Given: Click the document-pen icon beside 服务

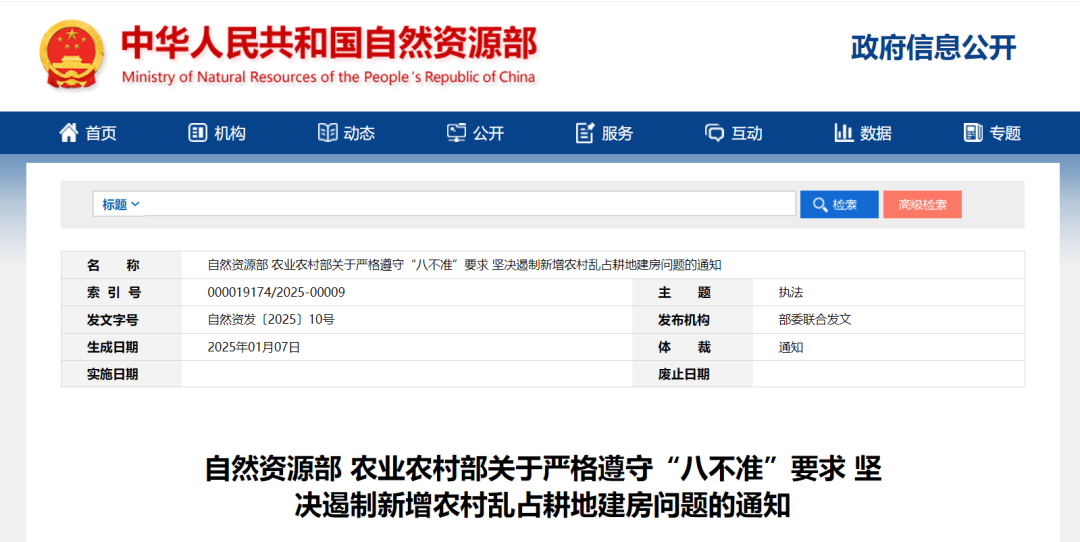Looking at the screenshot, I should click(x=585, y=133).
